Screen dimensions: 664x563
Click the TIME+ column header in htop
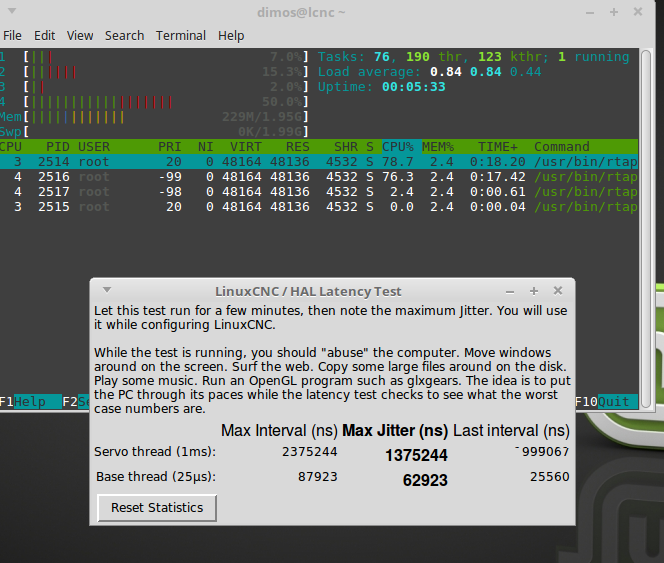coord(498,147)
